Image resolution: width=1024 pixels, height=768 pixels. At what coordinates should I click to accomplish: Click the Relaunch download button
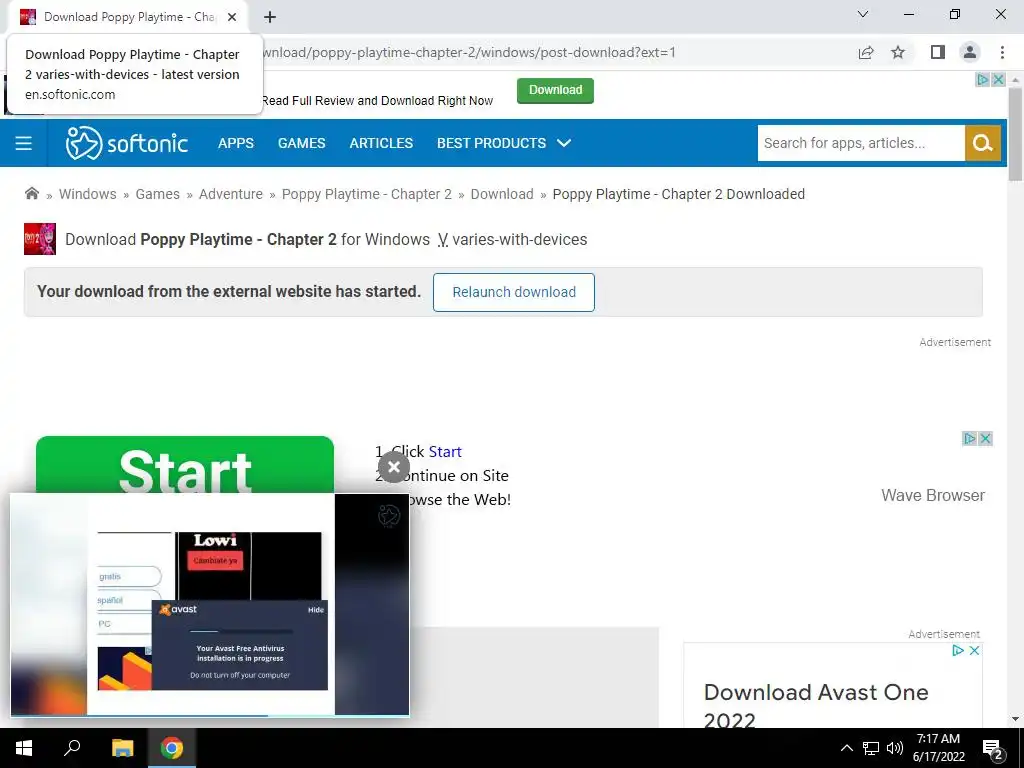(x=514, y=292)
